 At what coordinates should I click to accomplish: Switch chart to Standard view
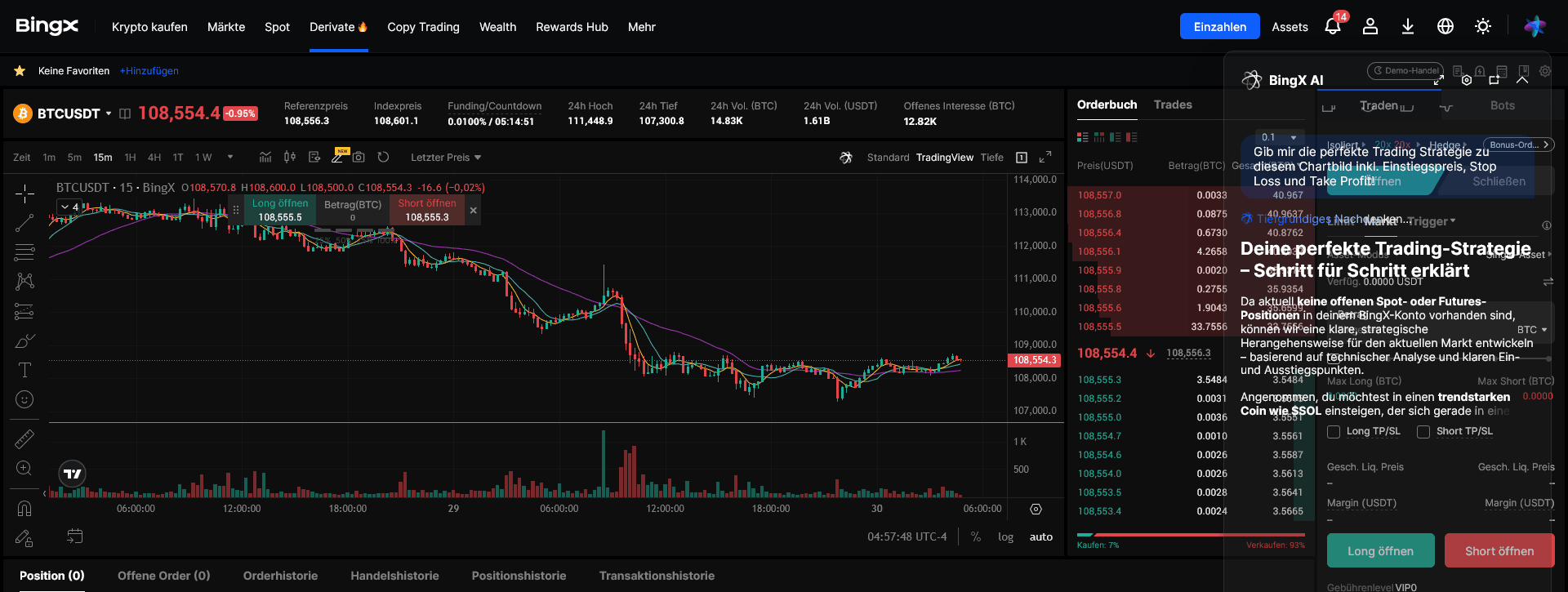click(888, 158)
